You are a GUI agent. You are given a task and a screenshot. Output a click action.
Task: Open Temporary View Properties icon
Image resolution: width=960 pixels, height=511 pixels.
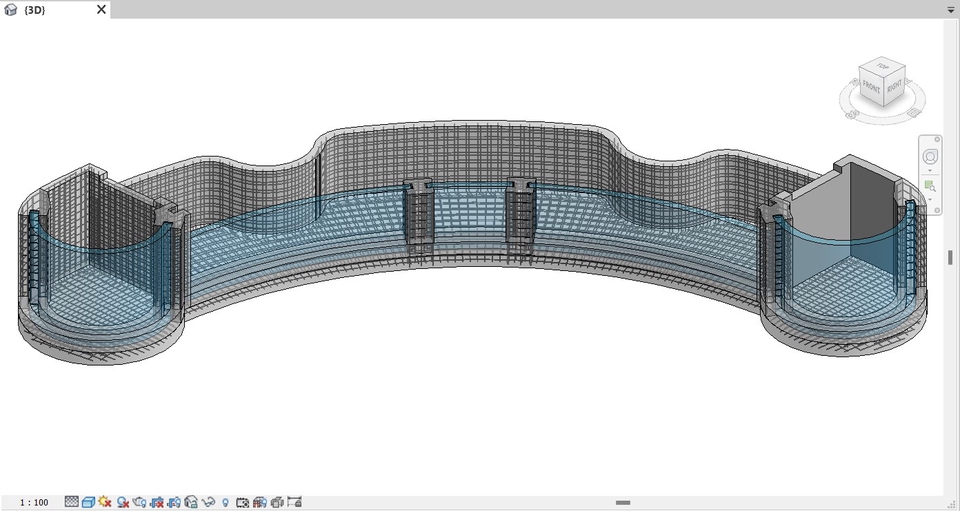[242, 502]
